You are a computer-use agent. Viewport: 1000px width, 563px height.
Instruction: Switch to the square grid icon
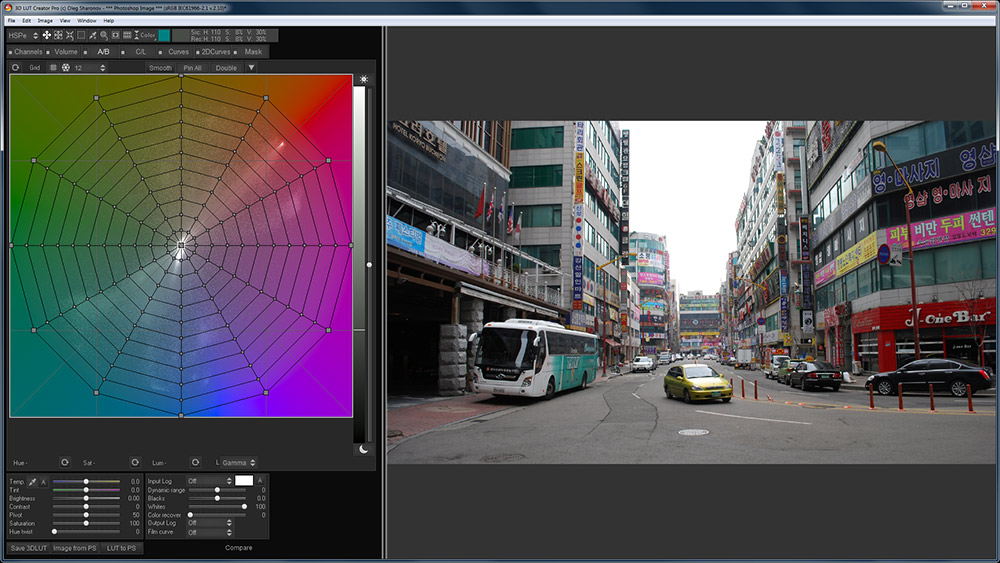(53, 68)
